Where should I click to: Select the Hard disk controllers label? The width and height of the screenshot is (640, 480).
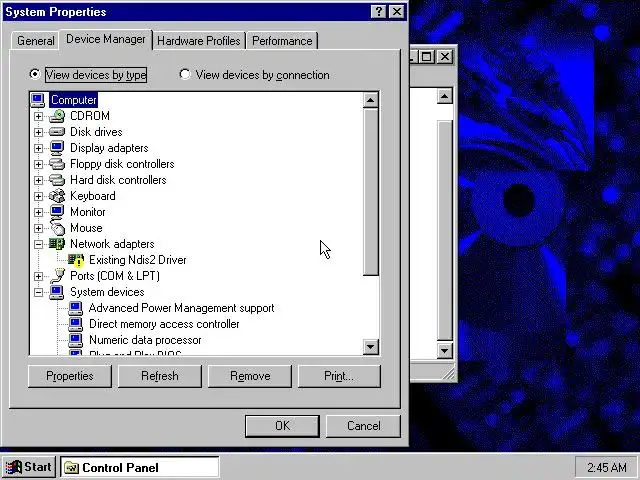tap(118, 180)
